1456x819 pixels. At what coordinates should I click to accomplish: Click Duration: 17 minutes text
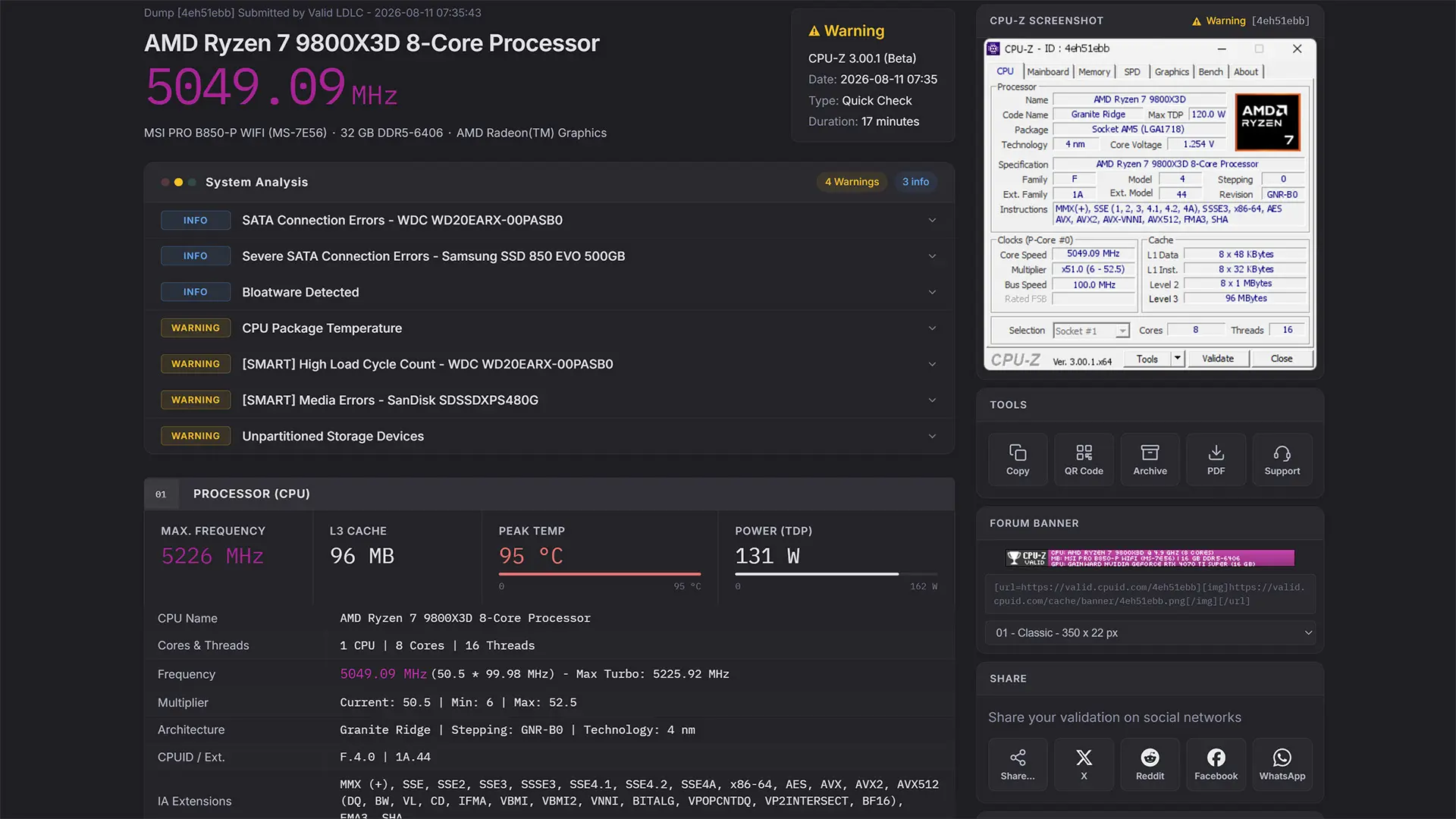tap(863, 121)
